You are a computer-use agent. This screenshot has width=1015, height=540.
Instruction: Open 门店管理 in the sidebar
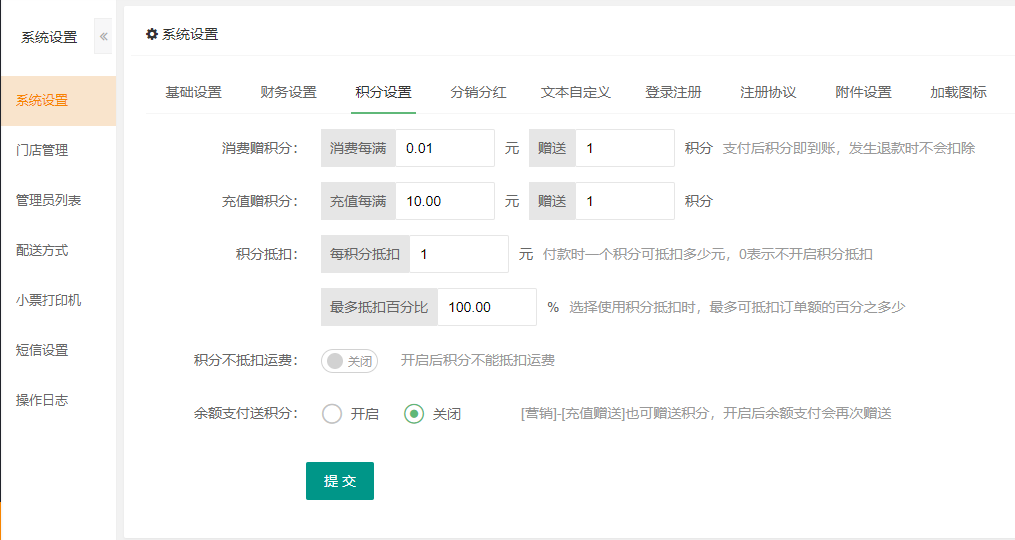(42, 150)
